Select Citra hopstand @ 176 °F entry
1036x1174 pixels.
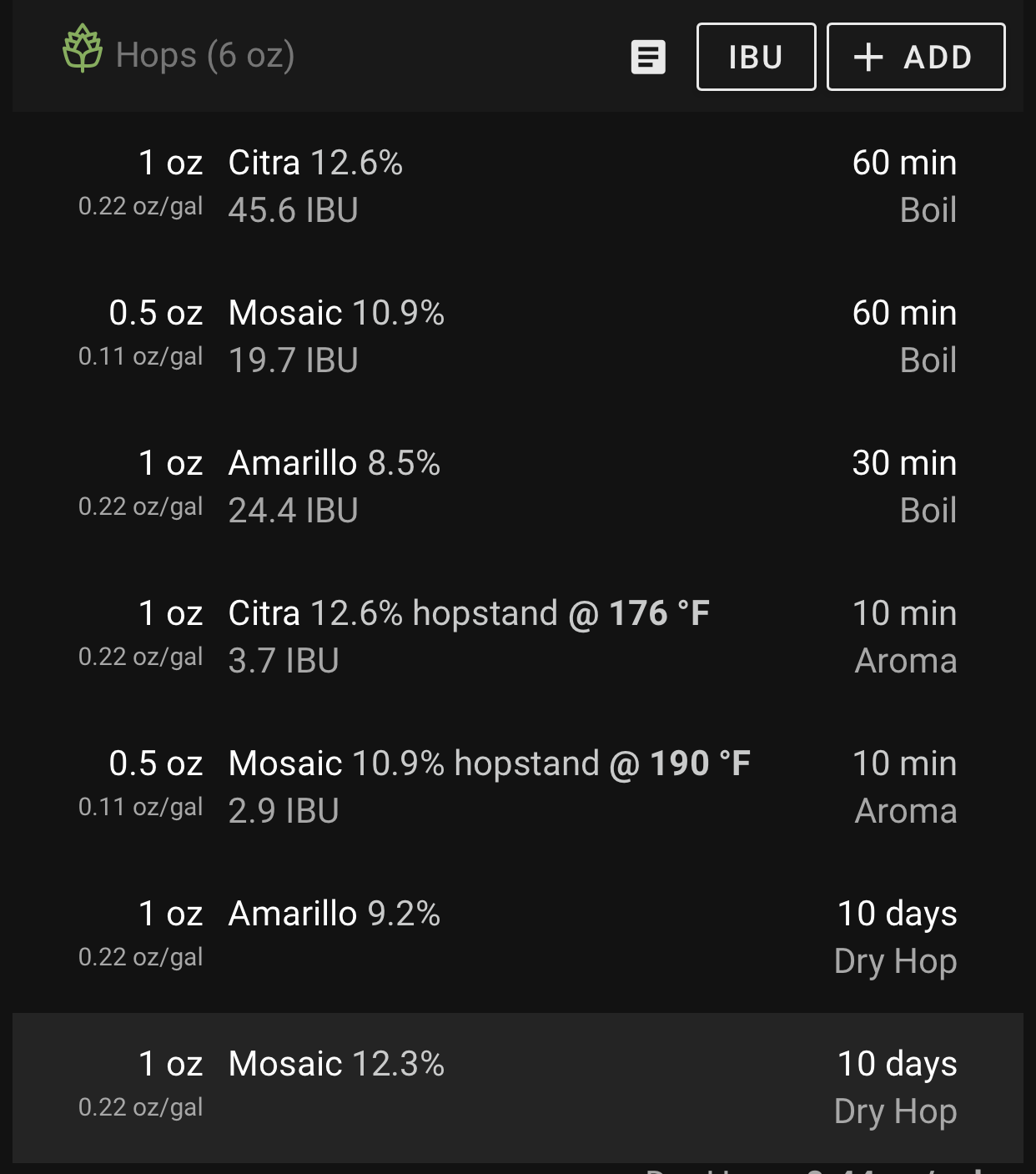coord(517,637)
